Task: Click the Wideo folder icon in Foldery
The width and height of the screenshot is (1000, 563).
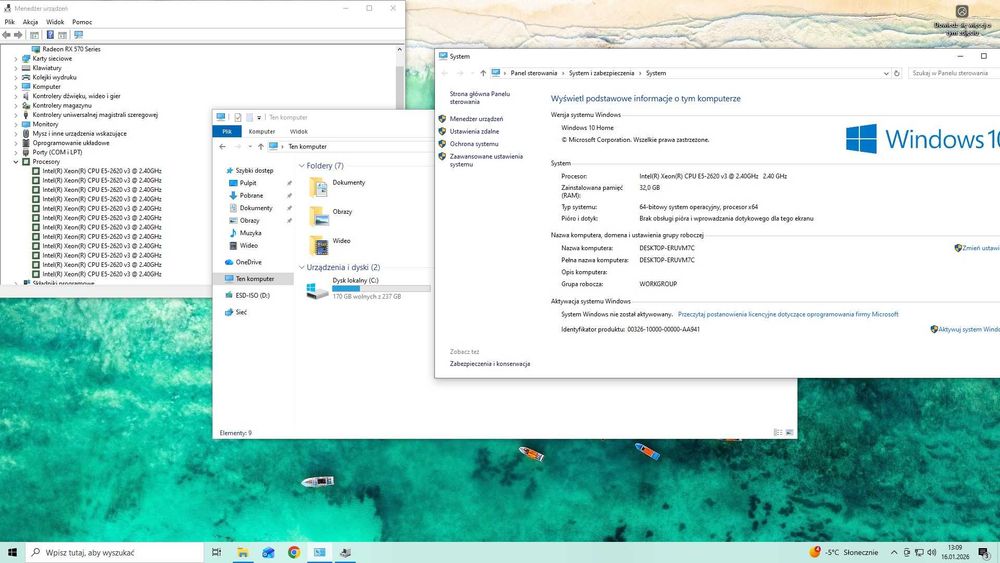Action: click(x=318, y=245)
